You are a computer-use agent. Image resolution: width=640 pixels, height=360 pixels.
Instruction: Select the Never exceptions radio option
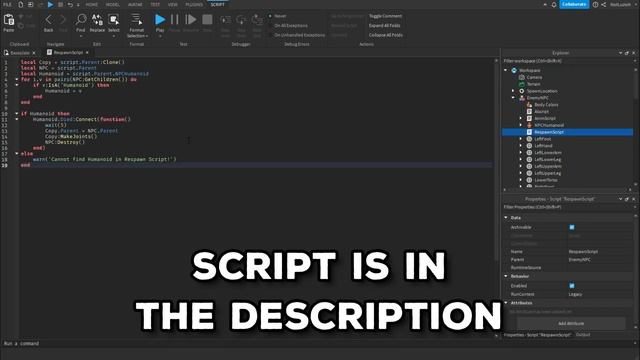tap(270, 16)
